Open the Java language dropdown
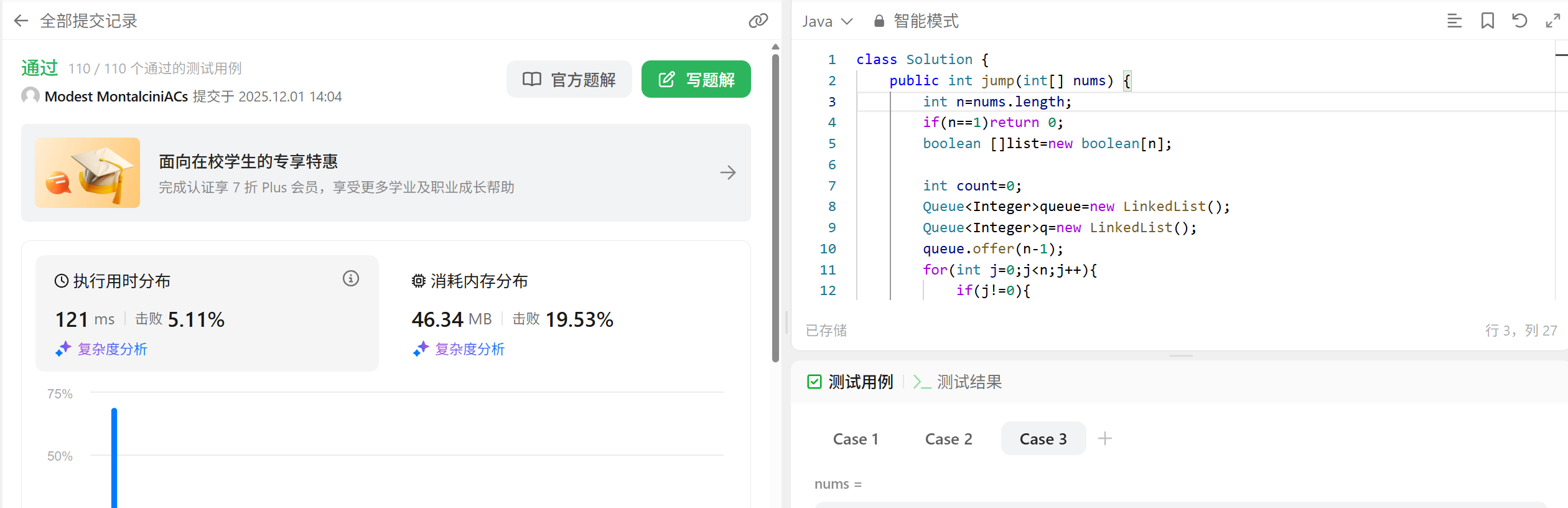The width and height of the screenshot is (1568, 508). 827,21
